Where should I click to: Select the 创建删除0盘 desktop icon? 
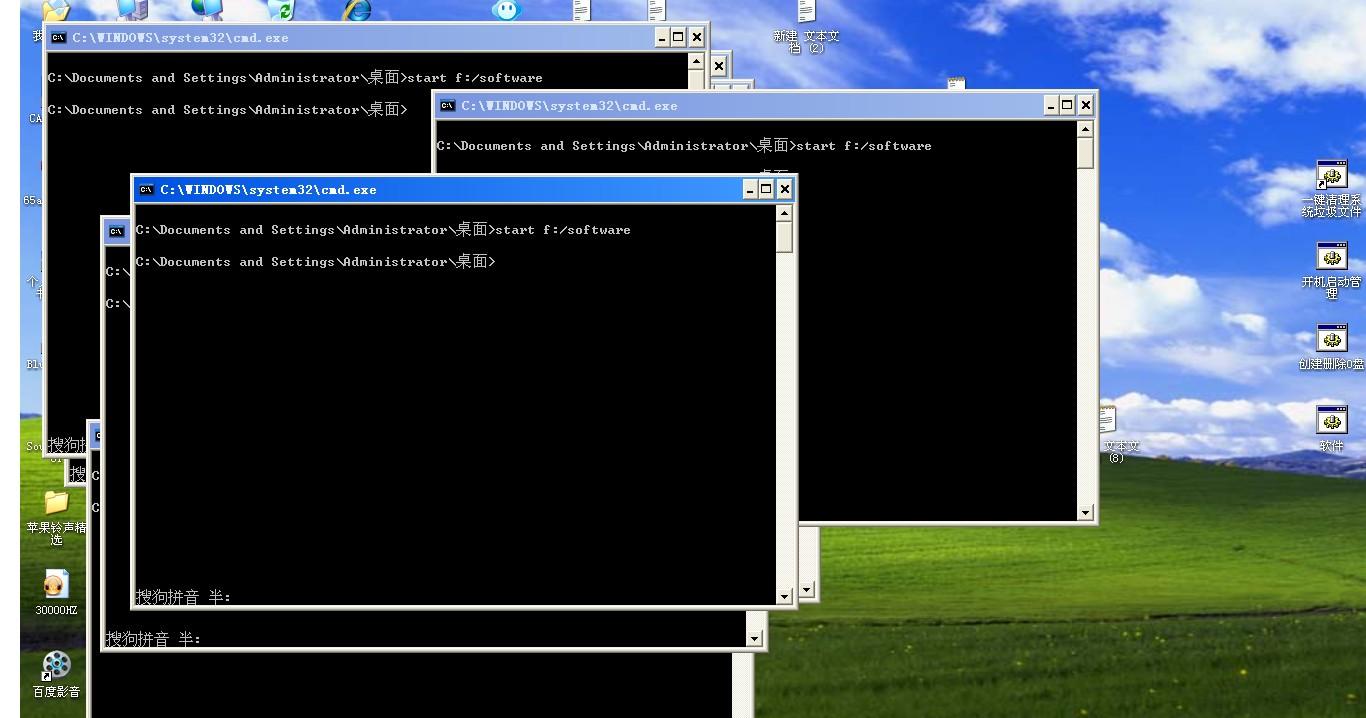tap(1331, 347)
